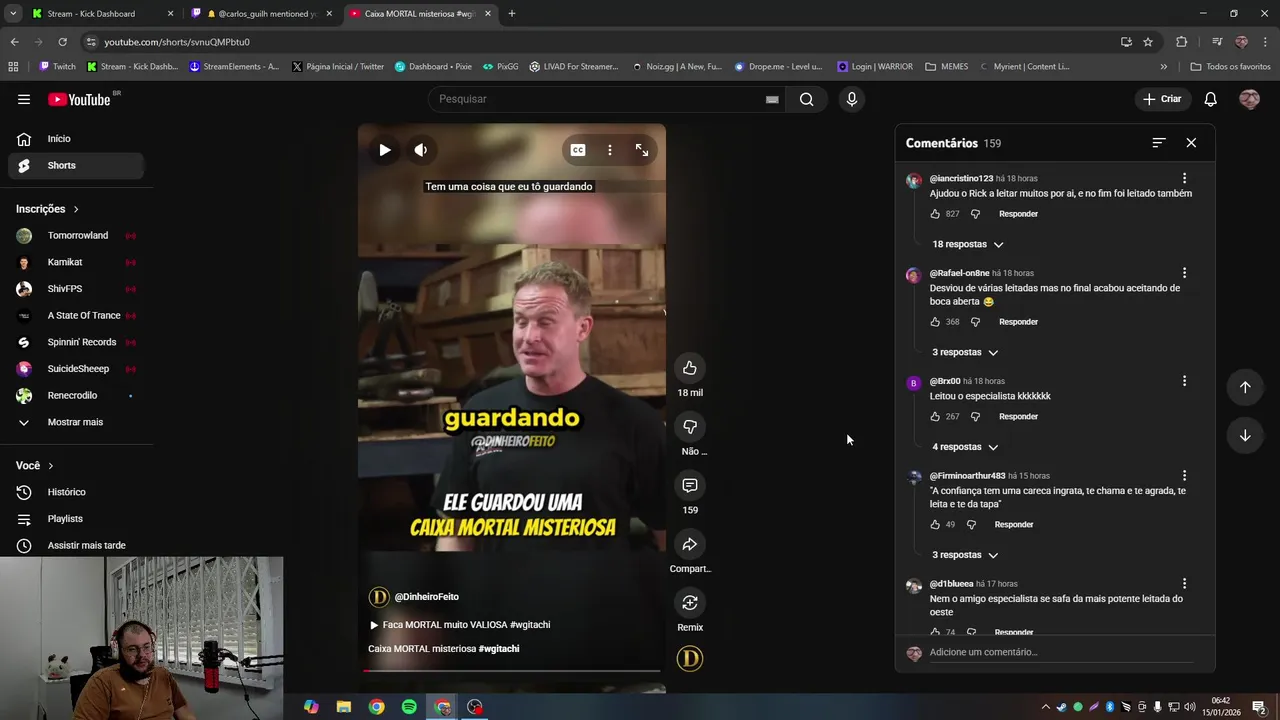Reply to Rafael-on8ne's comment
This screenshot has height=720, width=1280.
1018,322
